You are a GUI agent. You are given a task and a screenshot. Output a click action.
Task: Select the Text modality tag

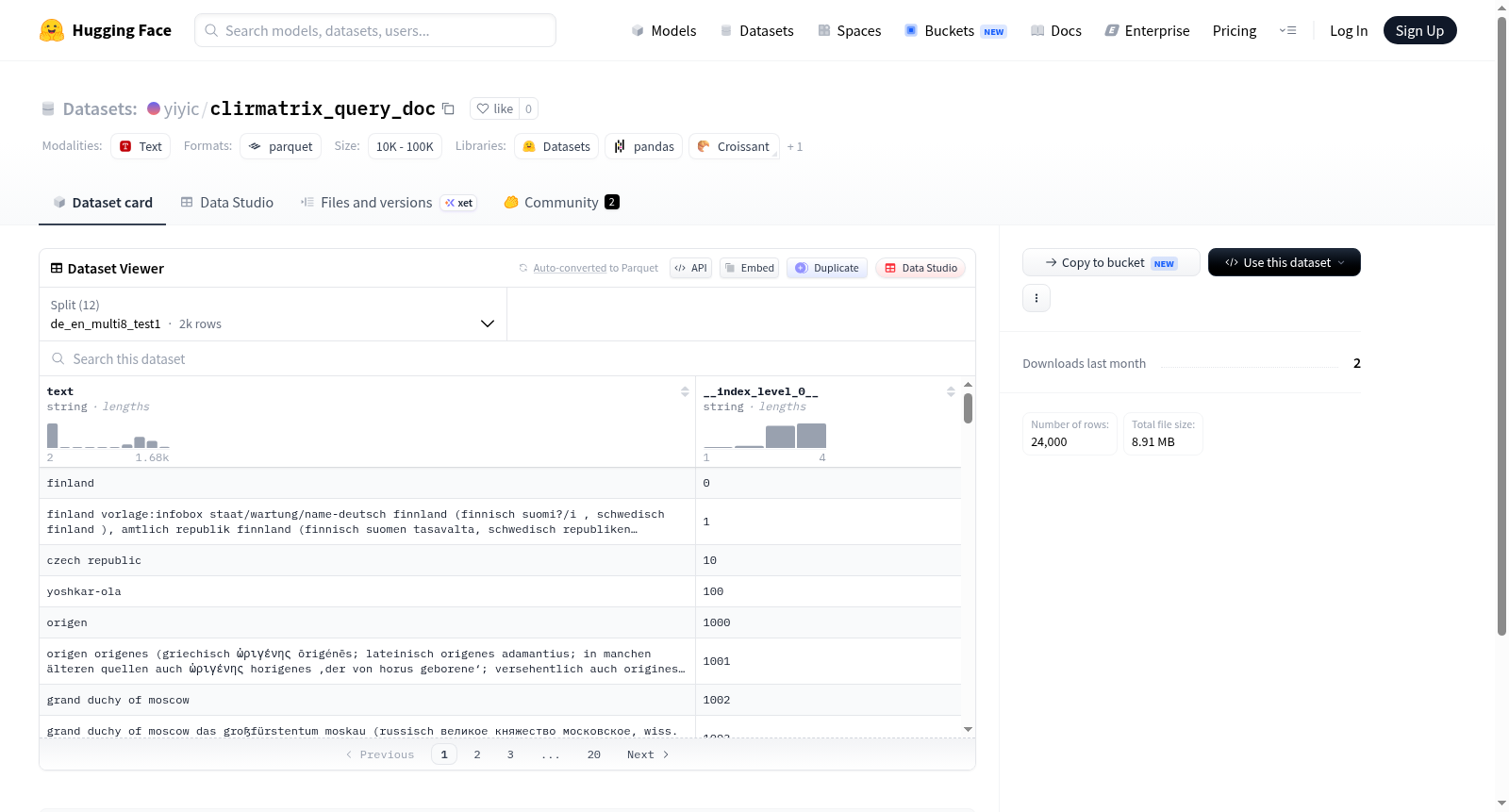[x=141, y=146]
